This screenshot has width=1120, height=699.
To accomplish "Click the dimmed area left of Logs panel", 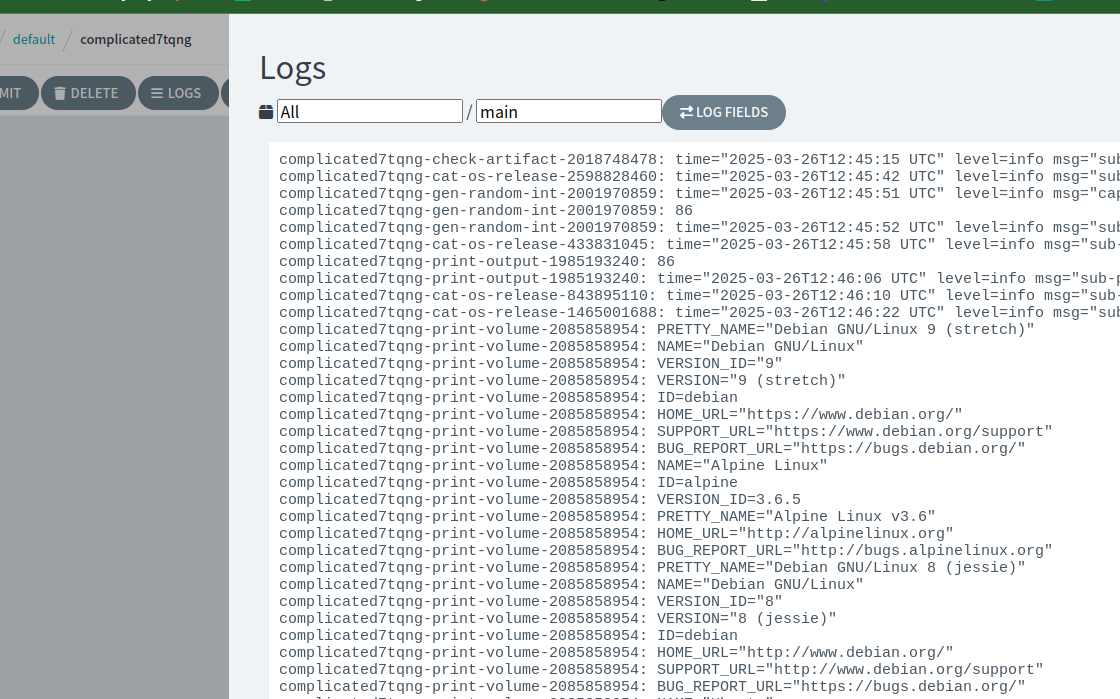I will pos(114,400).
